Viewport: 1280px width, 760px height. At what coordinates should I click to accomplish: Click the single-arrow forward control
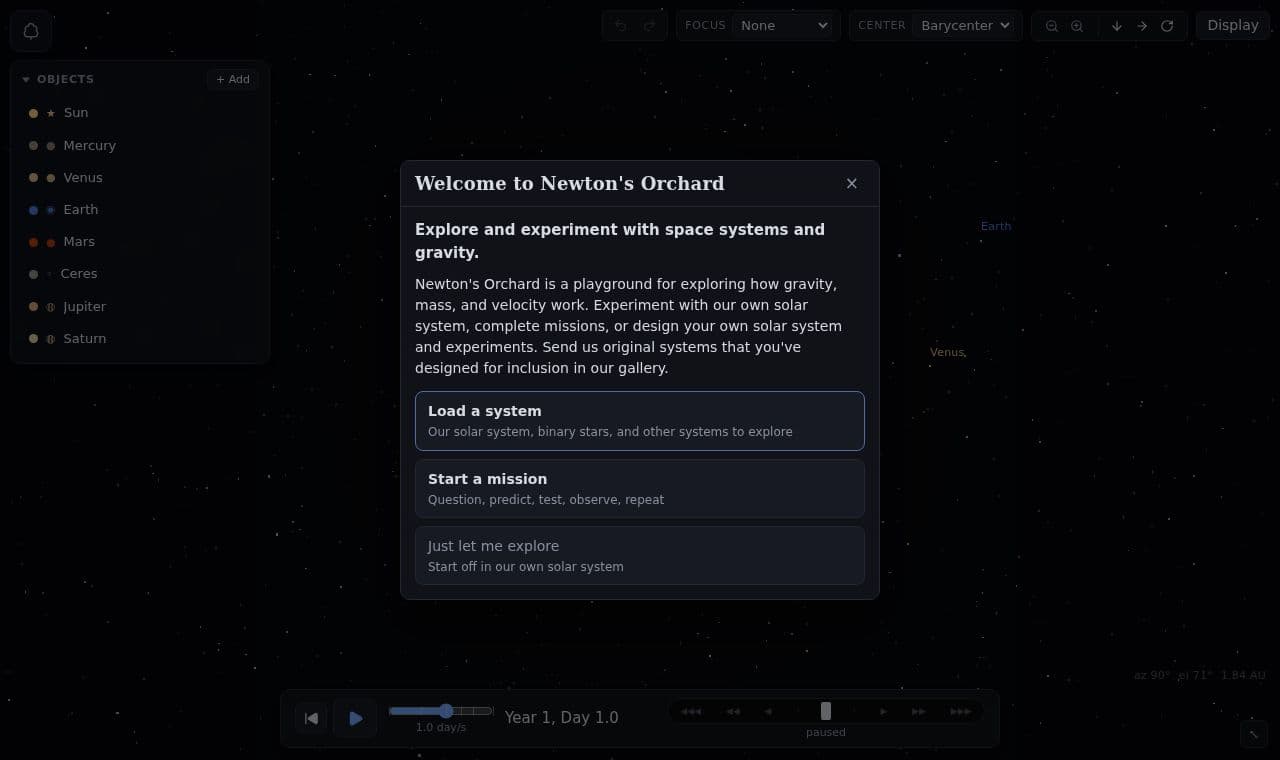point(883,711)
